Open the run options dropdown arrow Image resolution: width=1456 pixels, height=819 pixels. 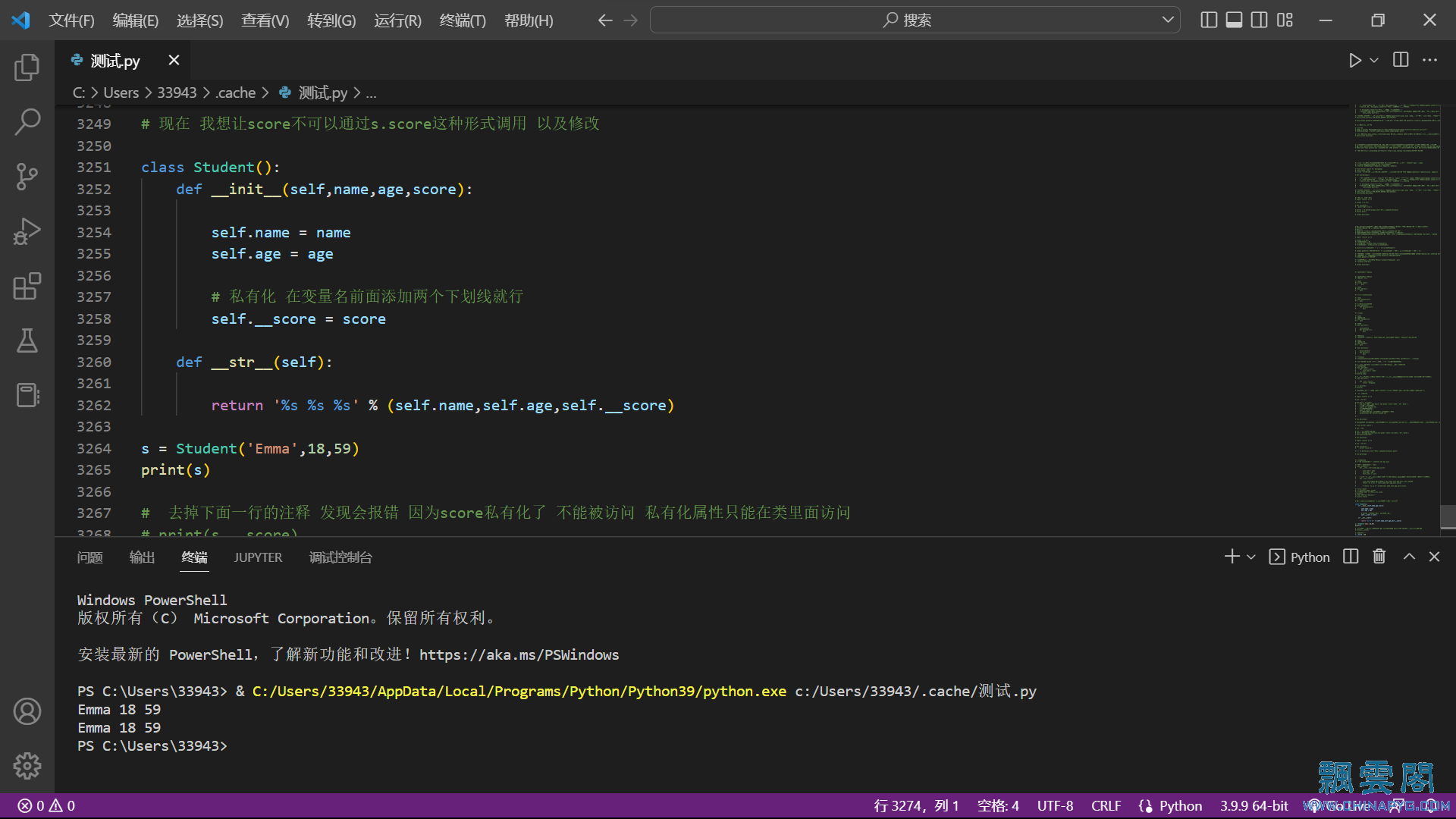(x=1374, y=60)
